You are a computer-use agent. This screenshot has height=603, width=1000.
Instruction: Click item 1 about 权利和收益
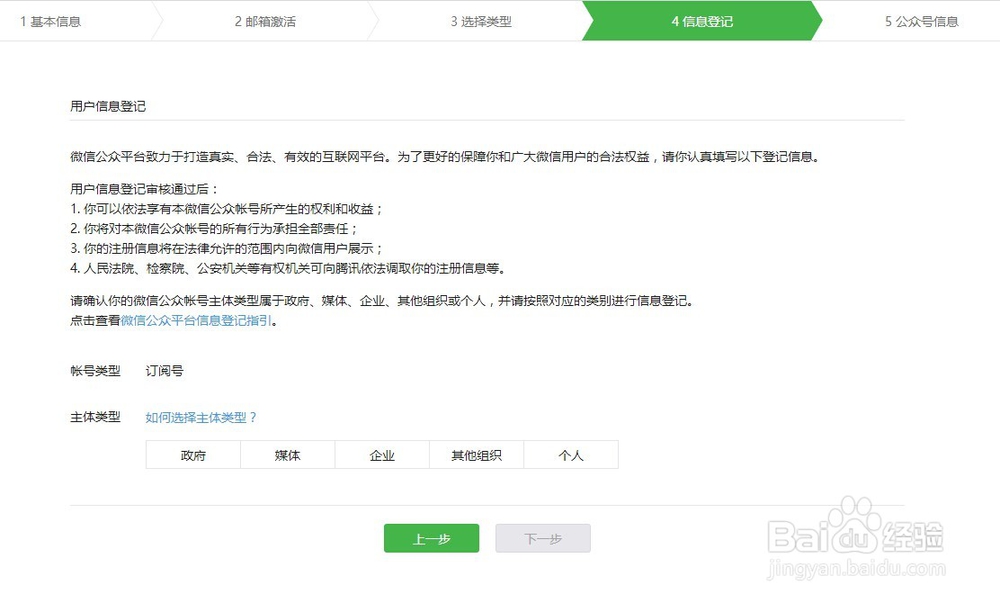[226, 208]
